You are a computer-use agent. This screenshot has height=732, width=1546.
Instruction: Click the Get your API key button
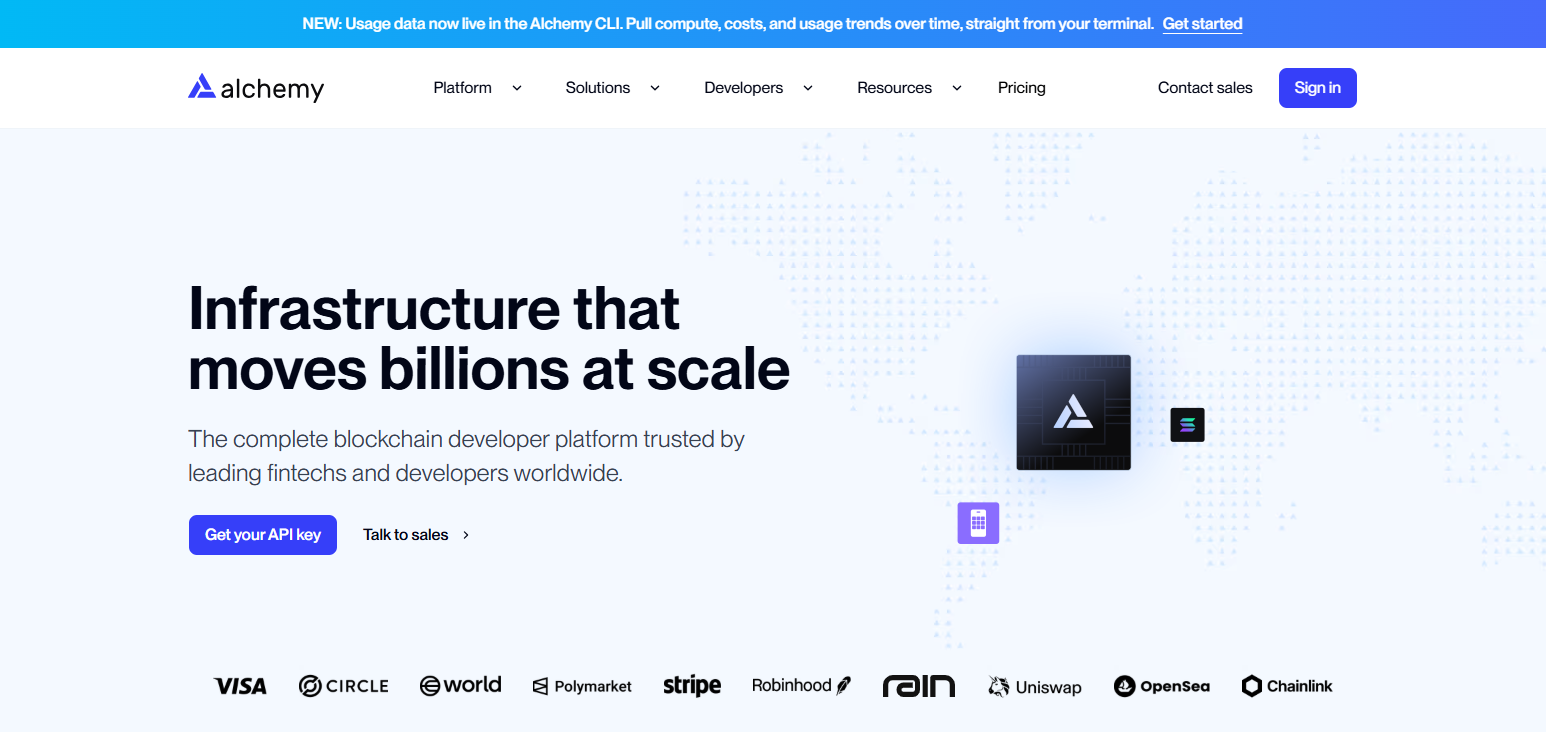pos(263,535)
